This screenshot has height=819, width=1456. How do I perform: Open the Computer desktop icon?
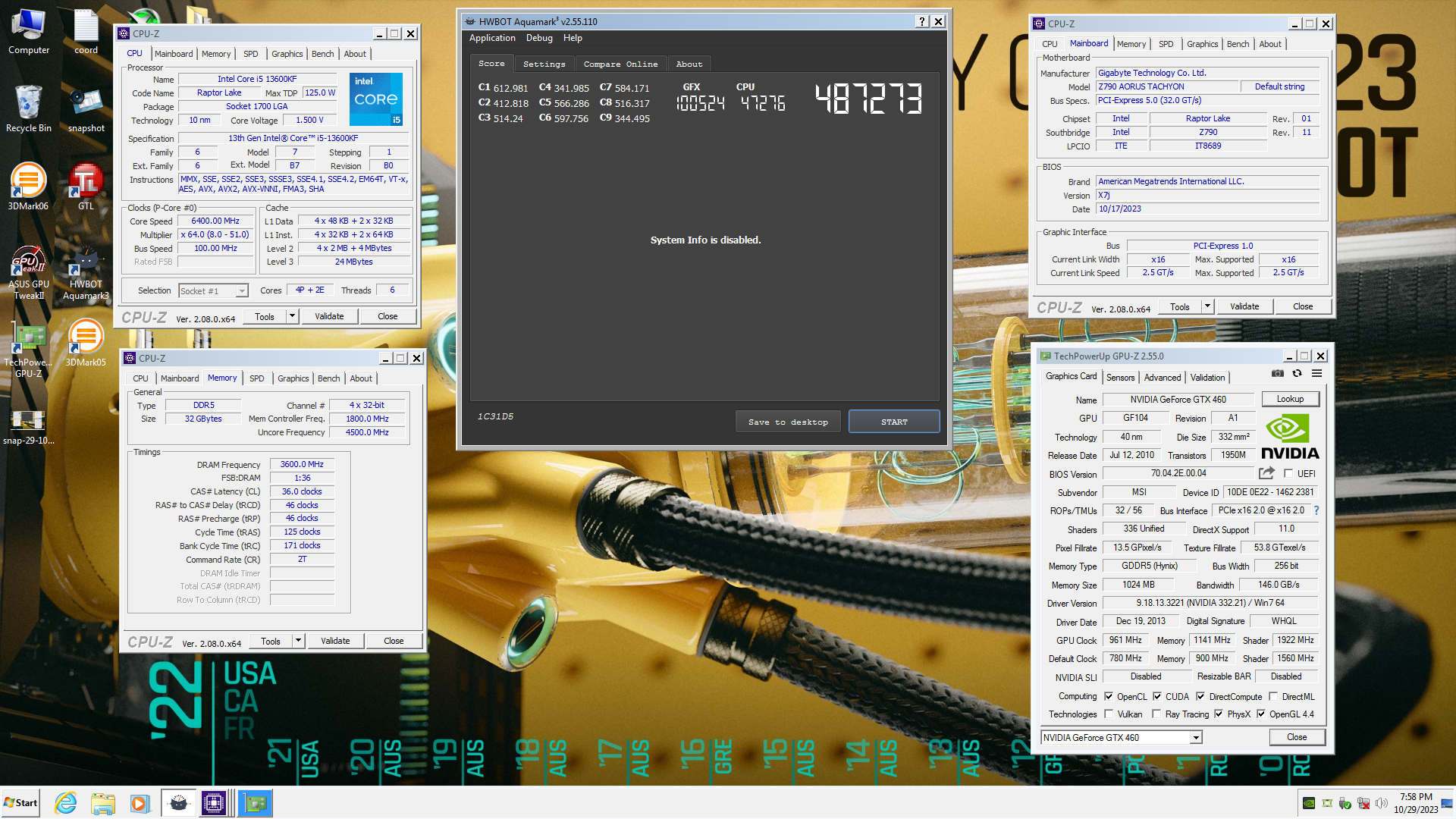[x=29, y=32]
